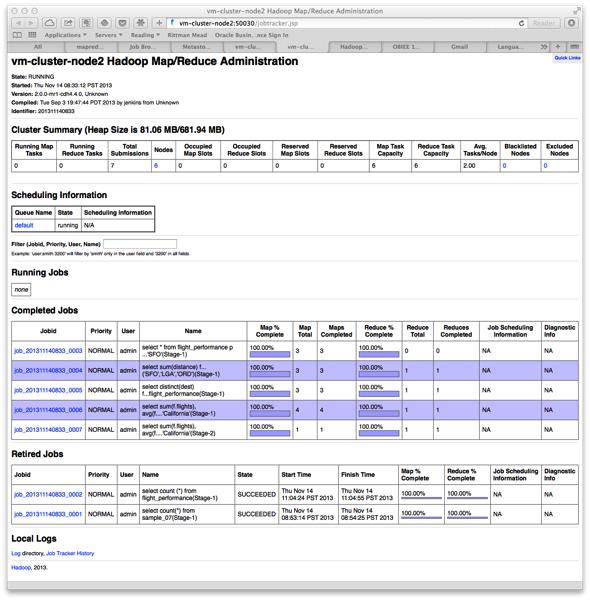Switch to the Langua... tab
590x600 pixels.
pos(511,47)
